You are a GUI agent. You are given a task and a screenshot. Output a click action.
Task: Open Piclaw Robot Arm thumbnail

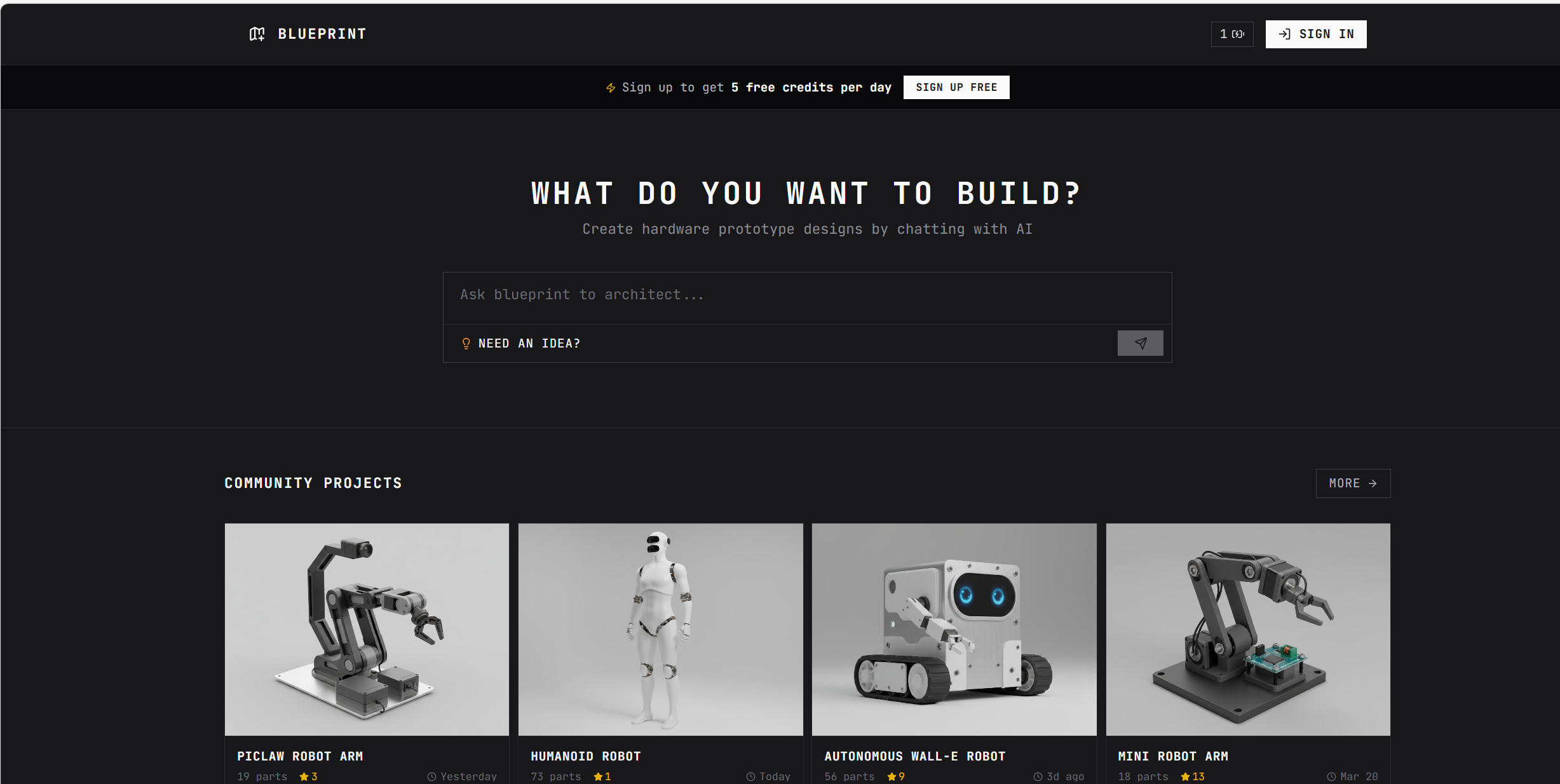point(367,629)
